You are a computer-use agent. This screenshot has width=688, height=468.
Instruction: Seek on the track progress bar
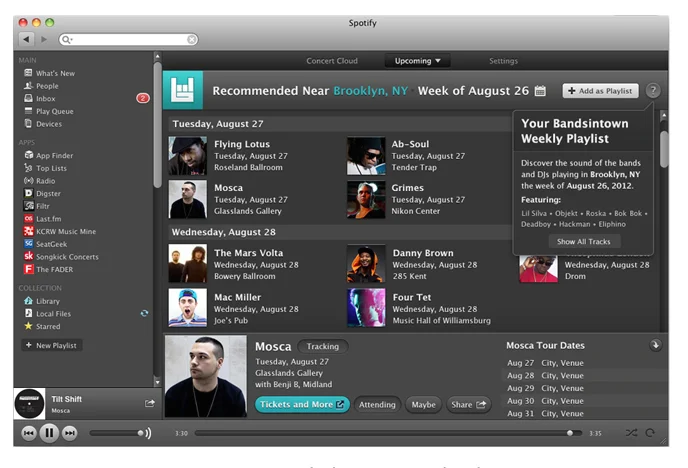click(x=388, y=433)
